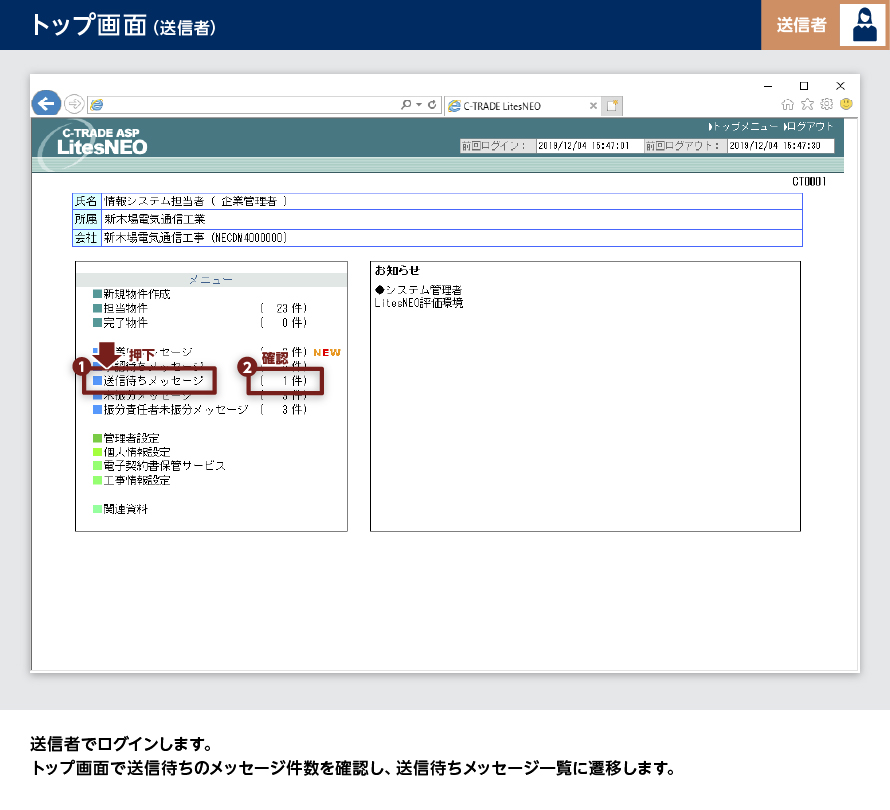The height and width of the screenshot is (810, 890).
Task: Open 担当物件 list from the menu
Action: (125, 308)
